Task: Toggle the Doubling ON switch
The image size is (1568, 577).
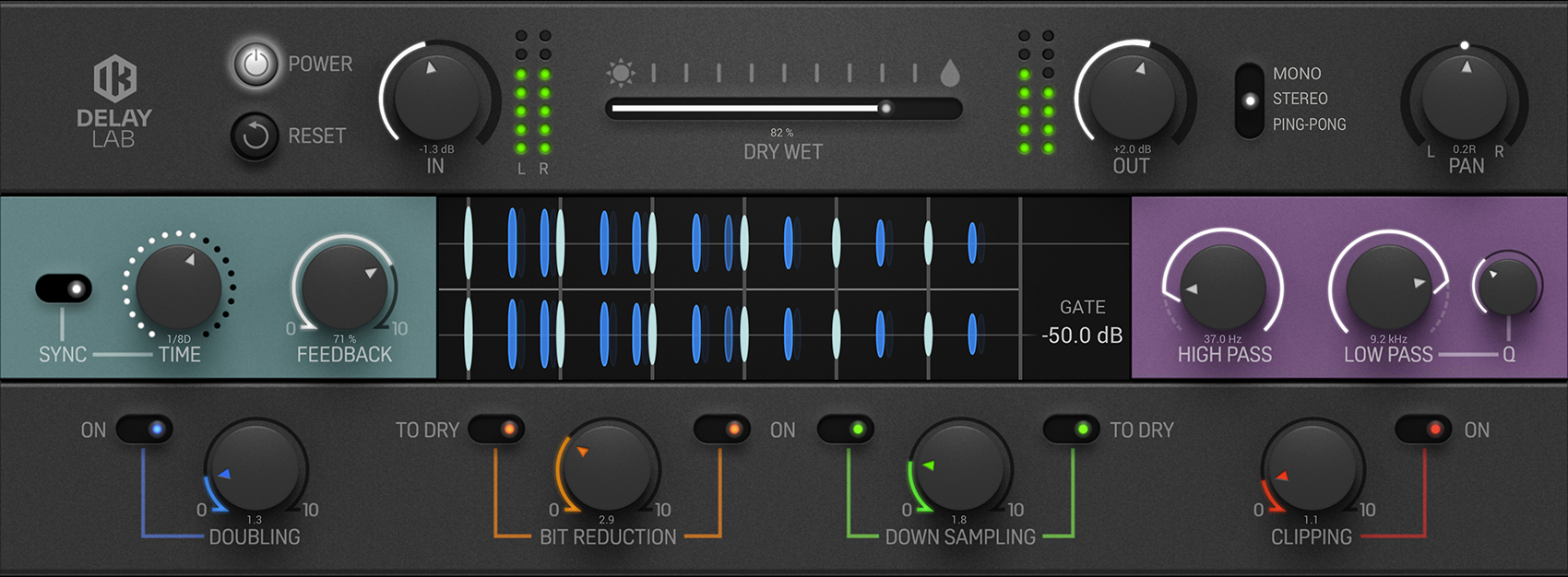Action: (x=145, y=430)
